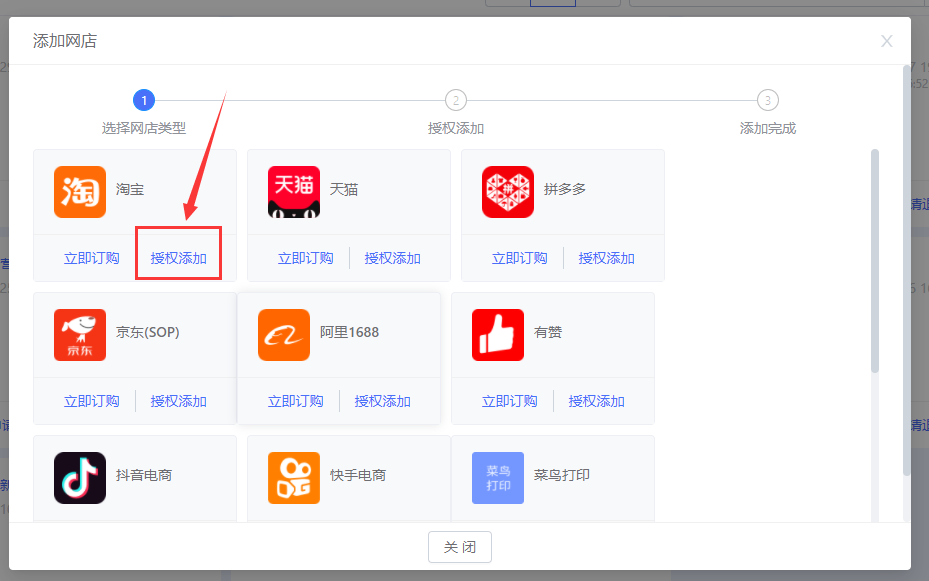Click the 拼多多 store name text

pos(565,189)
